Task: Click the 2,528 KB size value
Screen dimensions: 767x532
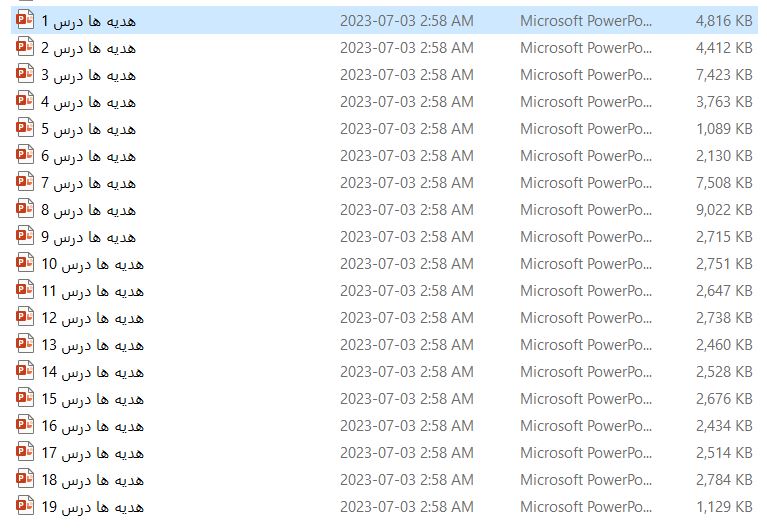Action: [724, 372]
